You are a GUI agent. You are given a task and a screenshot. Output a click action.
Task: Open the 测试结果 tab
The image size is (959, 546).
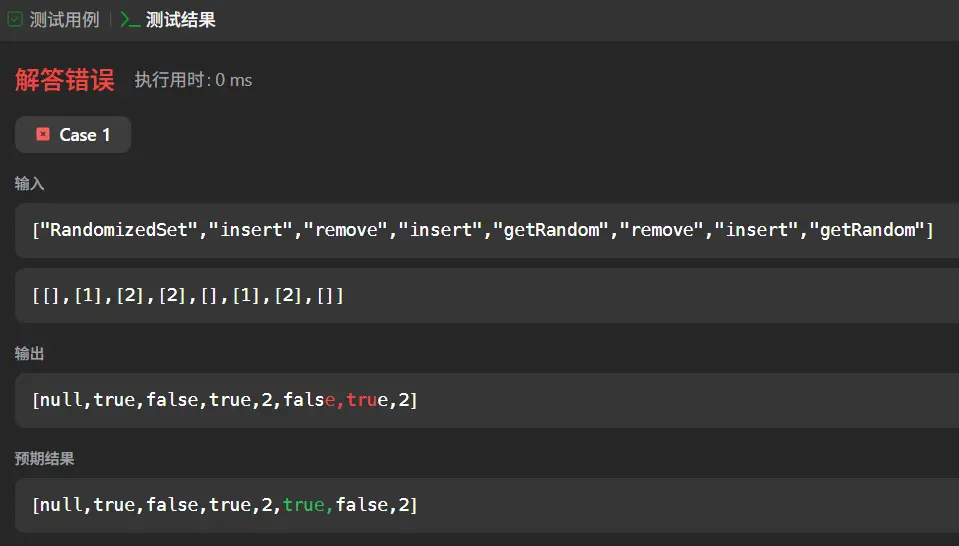[180, 20]
